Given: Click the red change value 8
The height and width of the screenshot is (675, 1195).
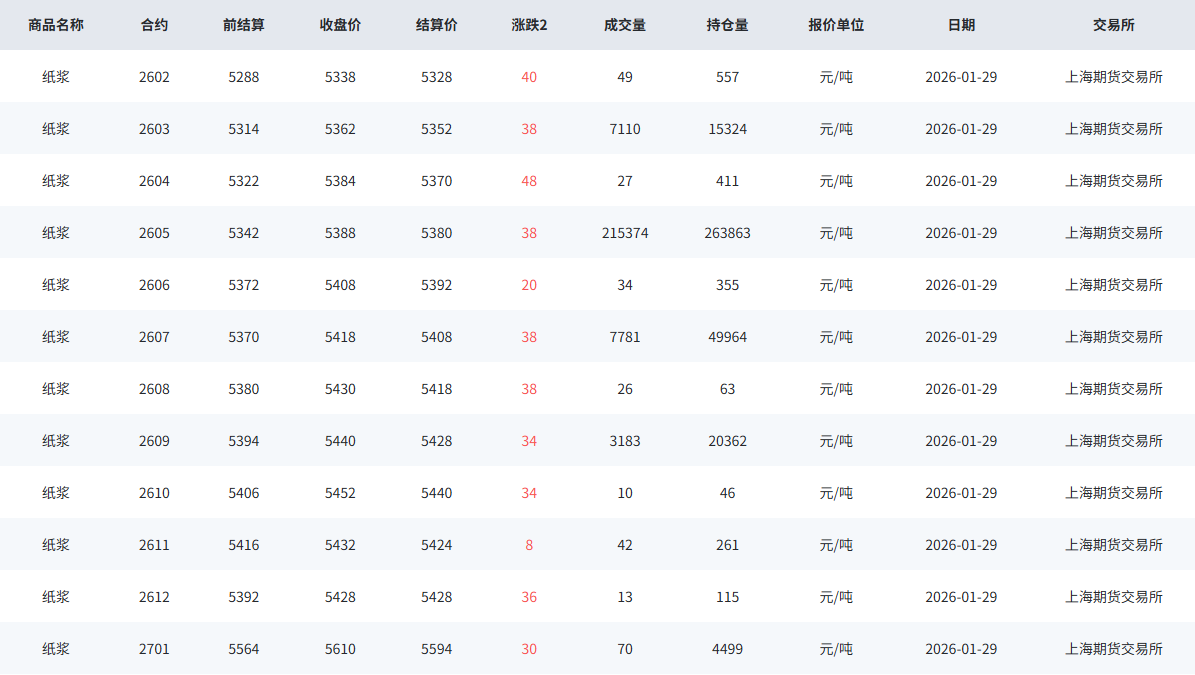Looking at the screenshot, I should (x=529, y=545).
